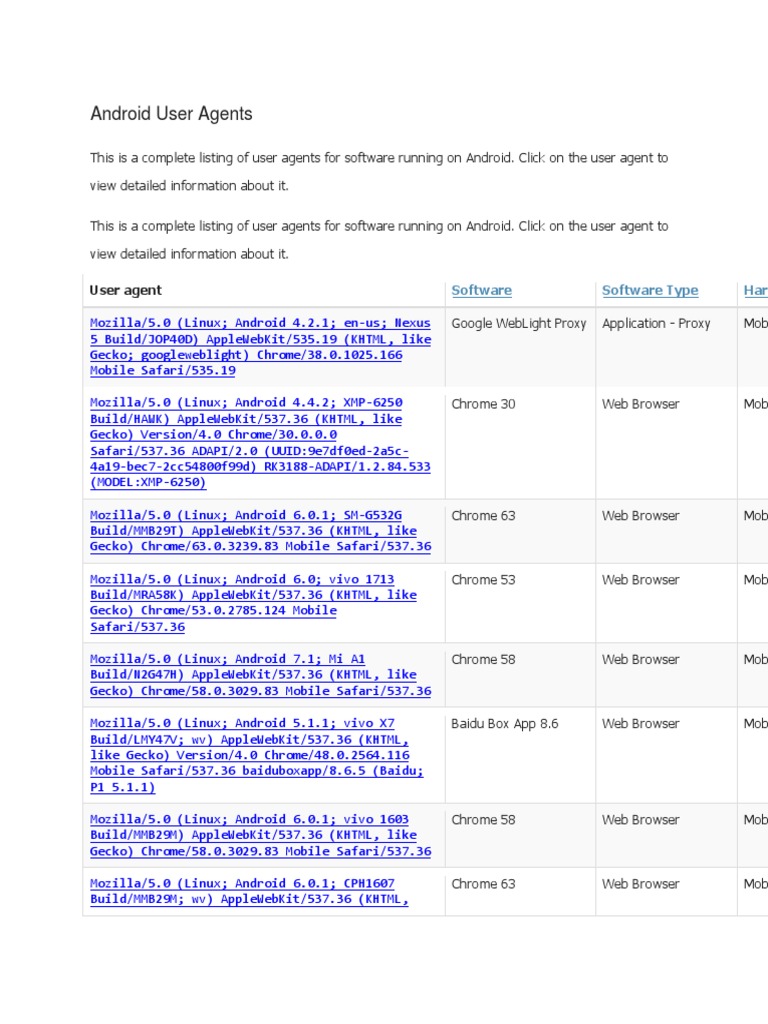Click 'Chrome 63' in the SM-G532G row
Screen dimensions: 768x1024
(x=483, y=516)
